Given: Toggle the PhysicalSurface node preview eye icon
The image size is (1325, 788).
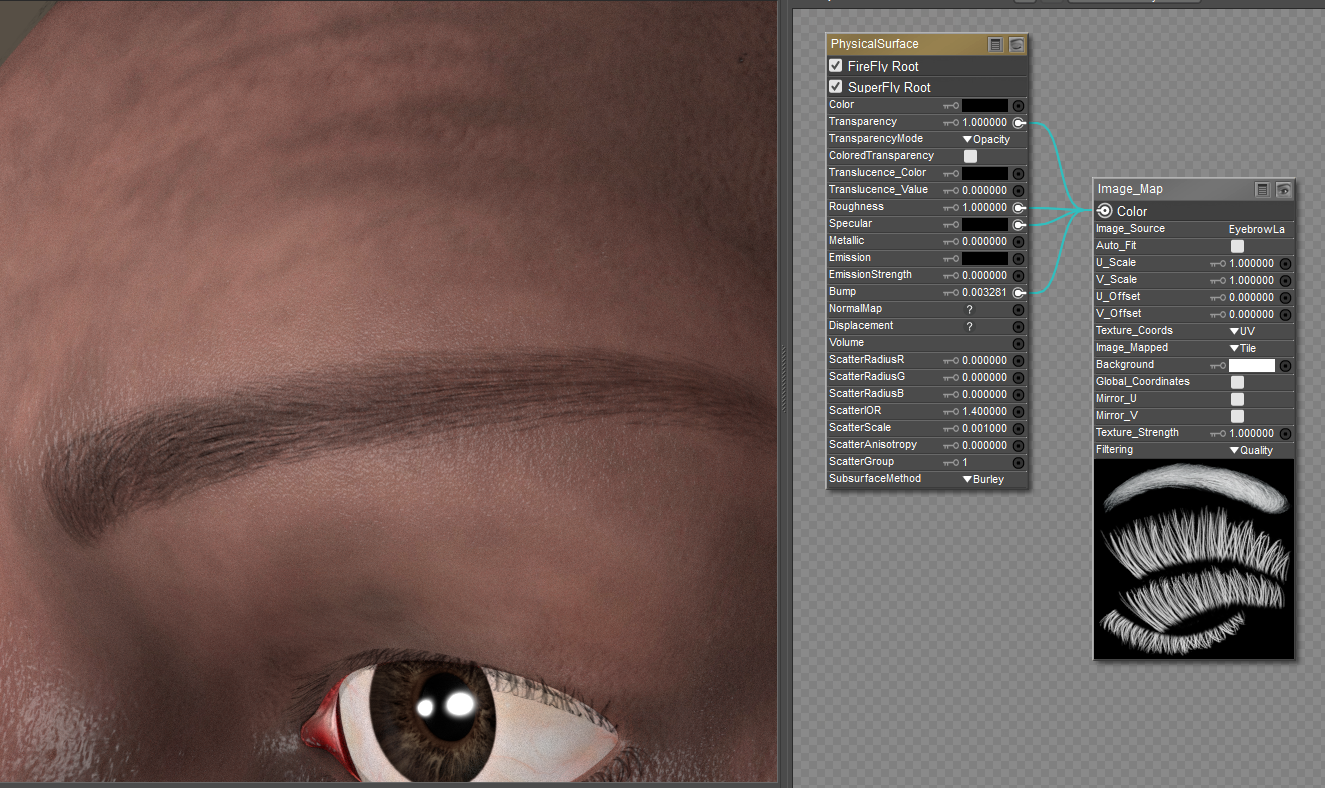Looking at the screenshot, I should 1016,44.
